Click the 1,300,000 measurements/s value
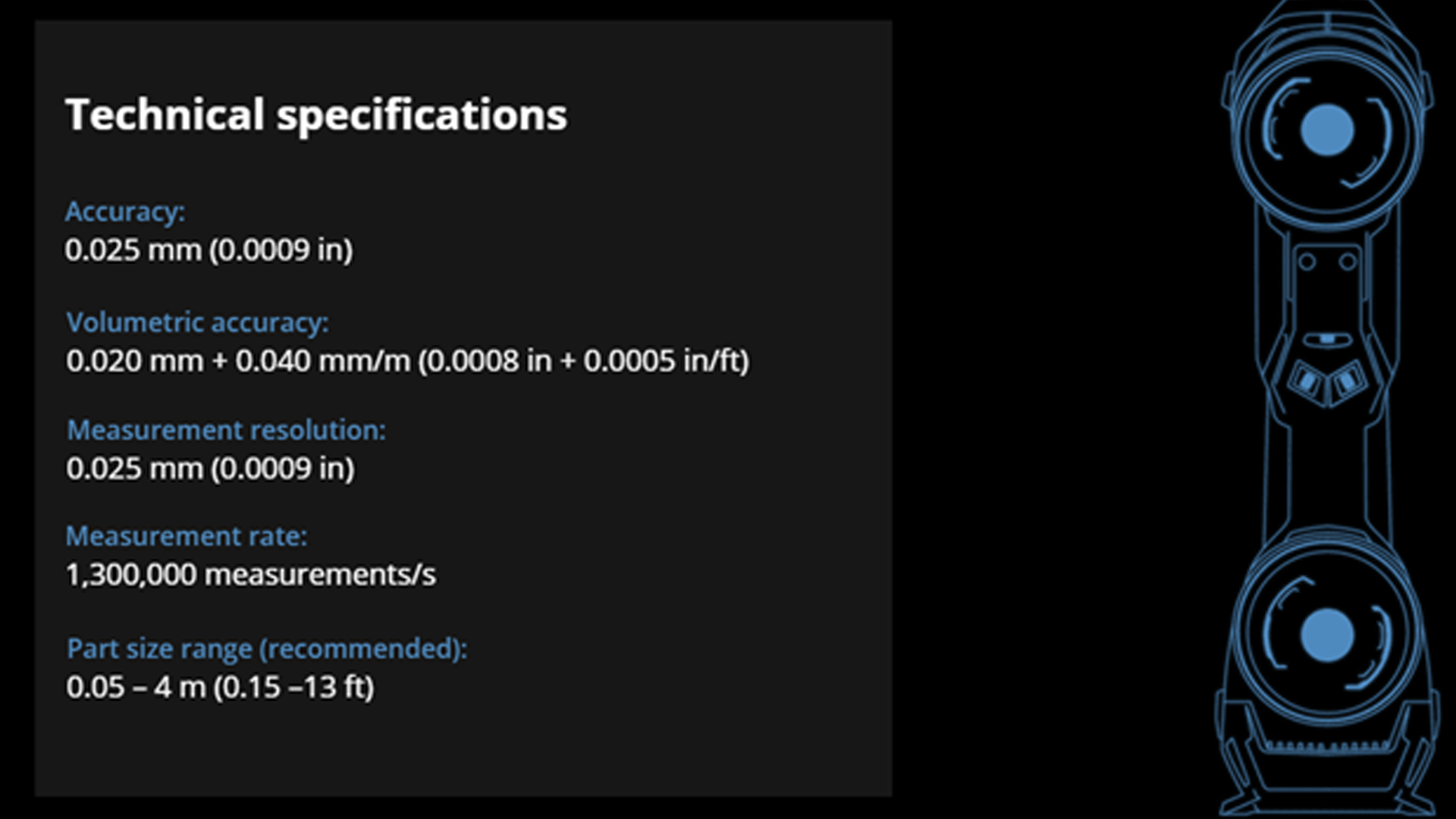1456x819 pixels. coord(251,575)
